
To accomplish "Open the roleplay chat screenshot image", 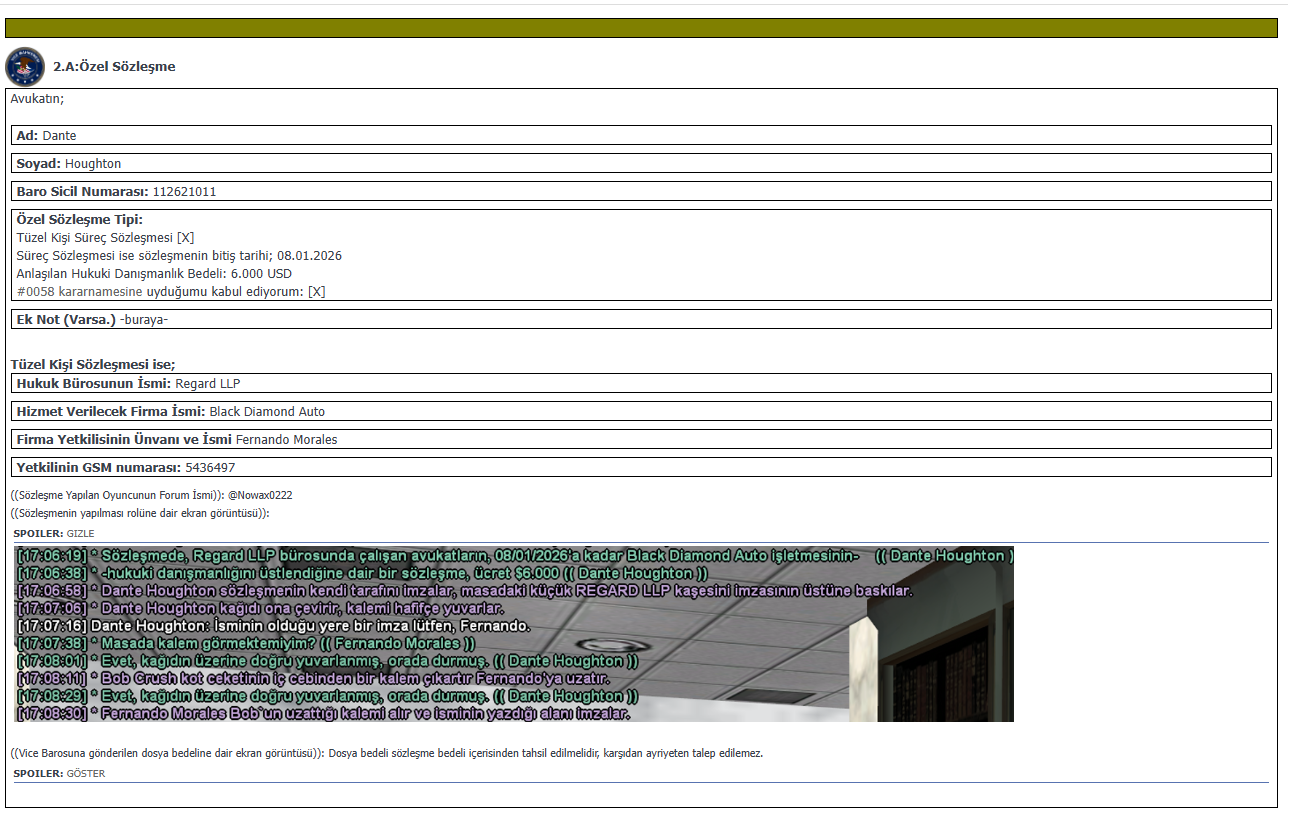I will click(x=514, y=634).
